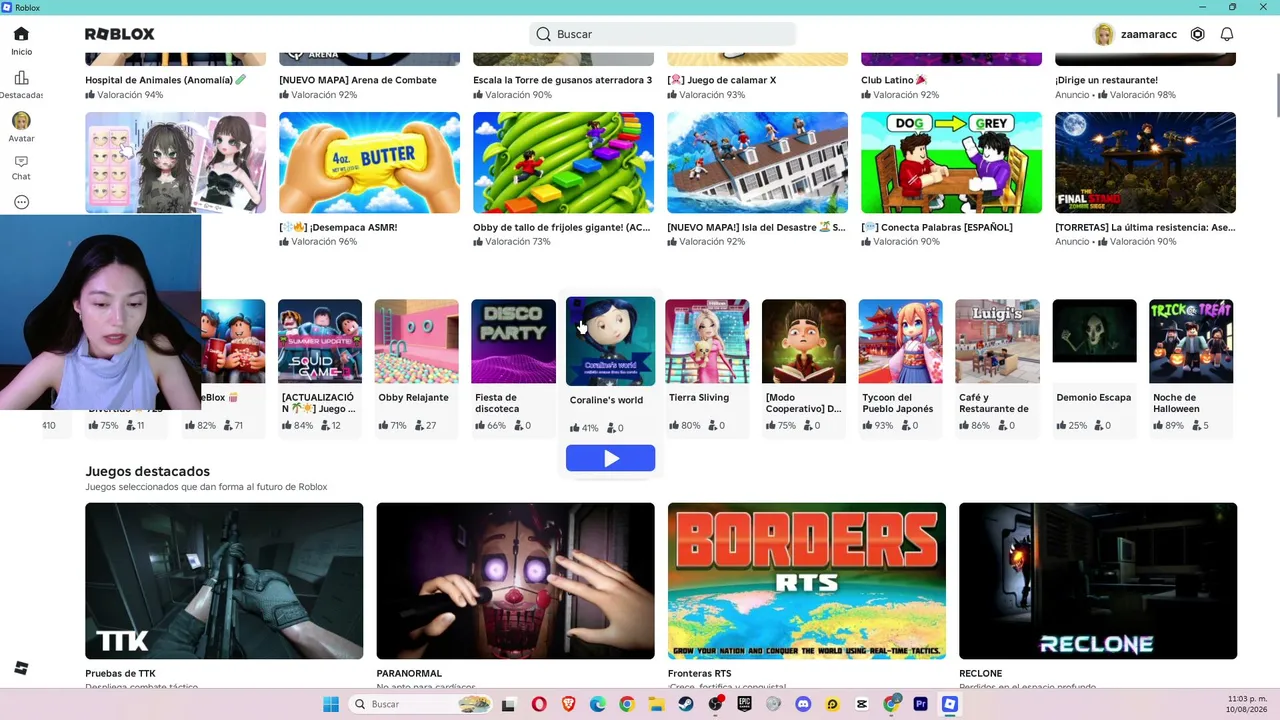Click the Coraline's world title text
1280x720 pixels.
pos(606,400)
